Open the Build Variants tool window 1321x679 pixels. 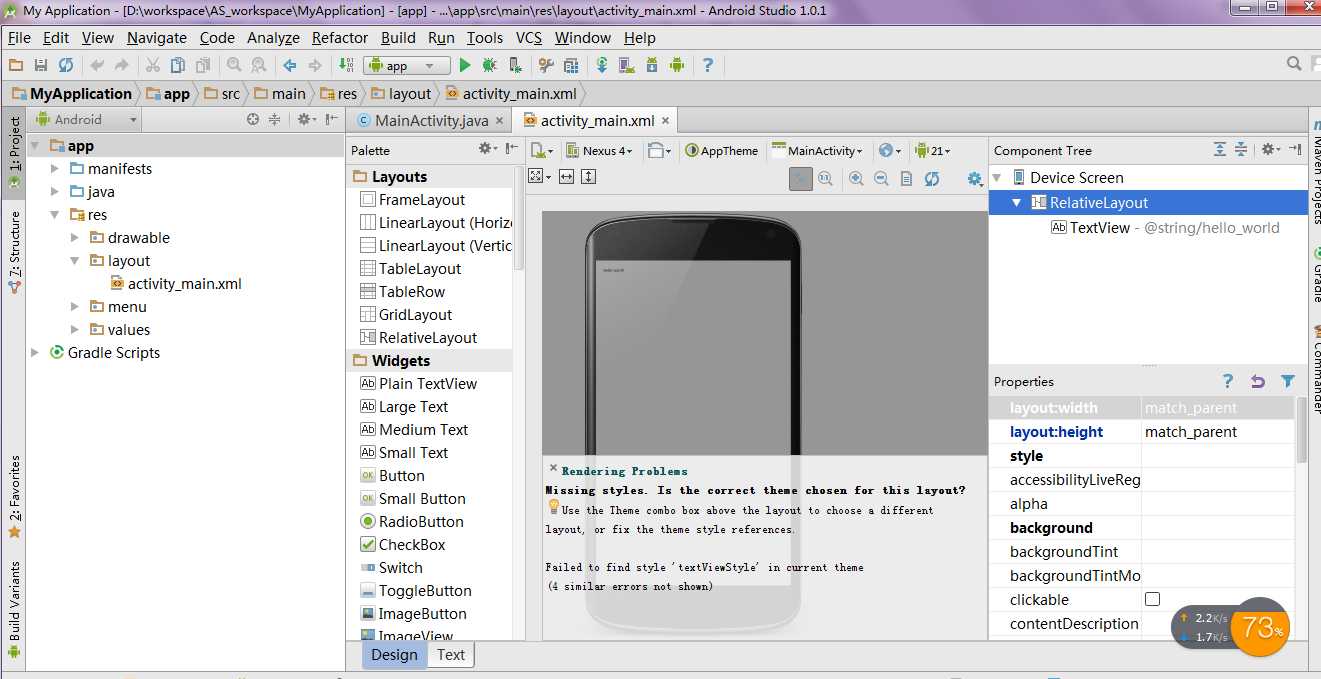pos(14,609)
